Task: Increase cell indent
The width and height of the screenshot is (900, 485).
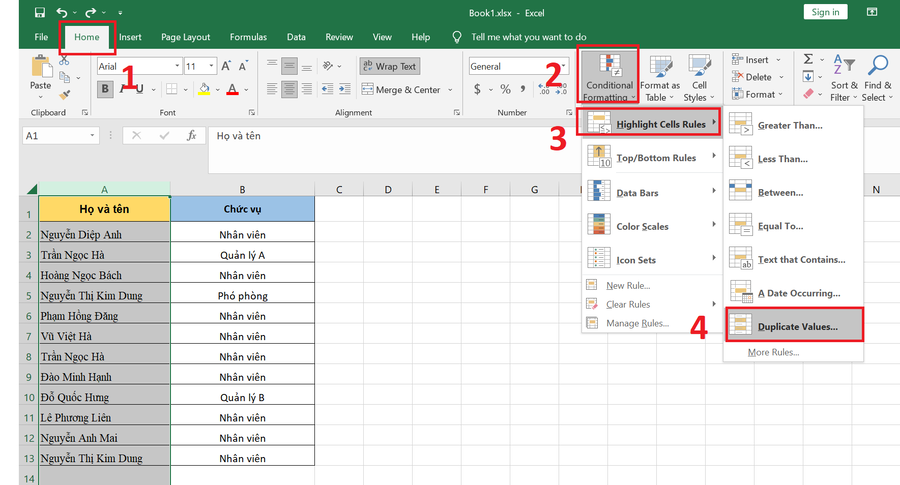Action: tap(344, 89)
